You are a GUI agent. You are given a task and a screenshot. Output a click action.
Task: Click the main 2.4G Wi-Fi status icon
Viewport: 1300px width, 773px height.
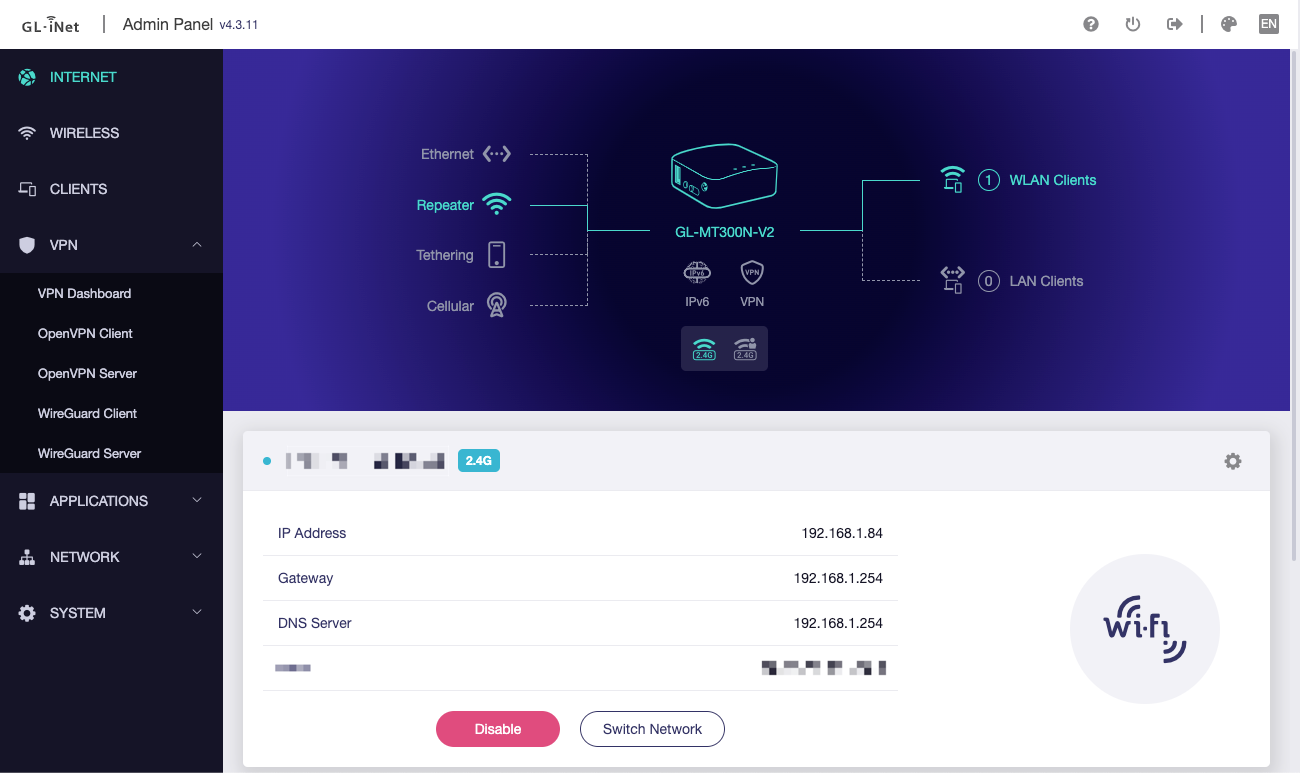tap(704, 348)
